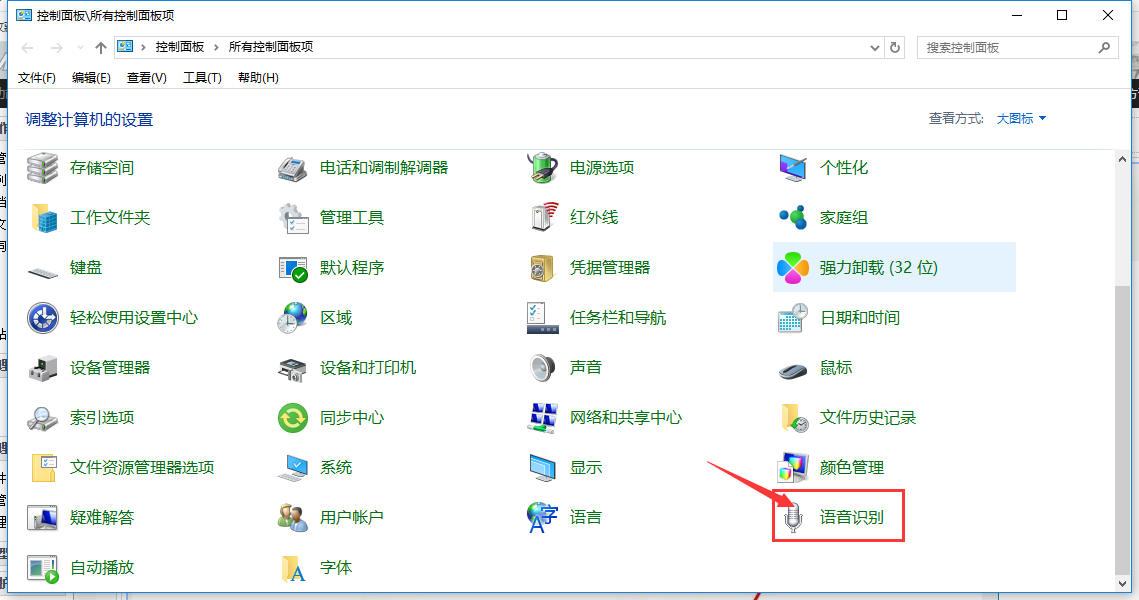Click the scrollbar up arrow
This screenshot has height=600, width=1139.
point(1122,159)
